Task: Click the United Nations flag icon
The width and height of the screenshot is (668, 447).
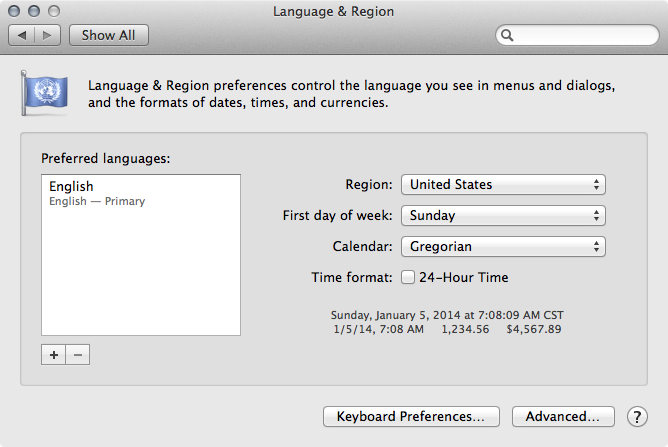Action: coord(45,93)
